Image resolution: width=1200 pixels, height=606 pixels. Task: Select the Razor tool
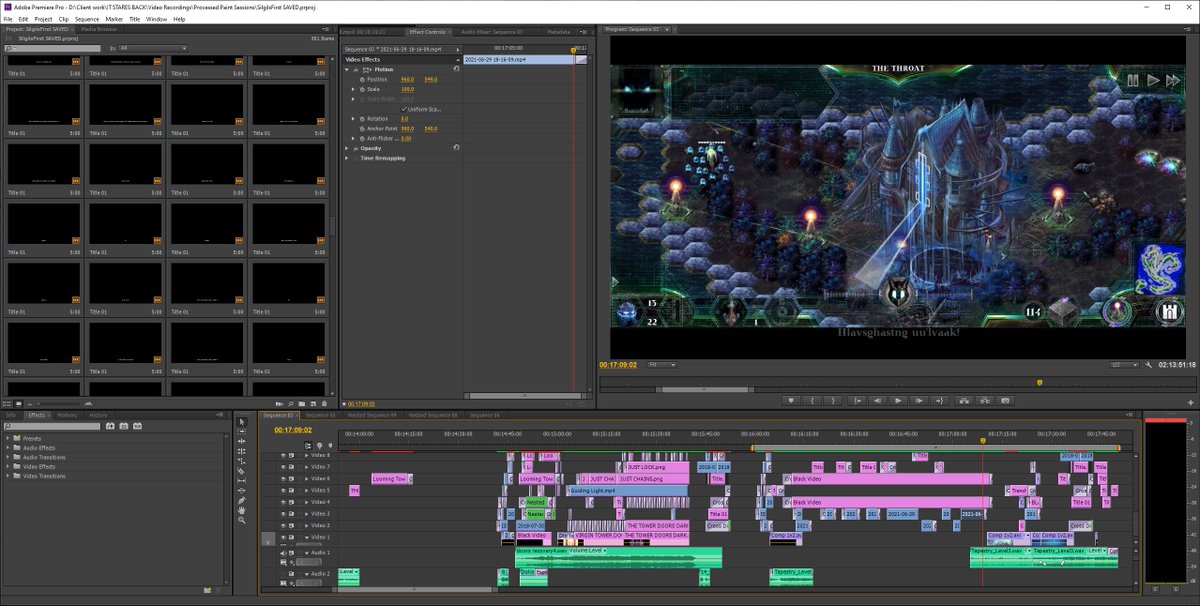tap(242, 471)
